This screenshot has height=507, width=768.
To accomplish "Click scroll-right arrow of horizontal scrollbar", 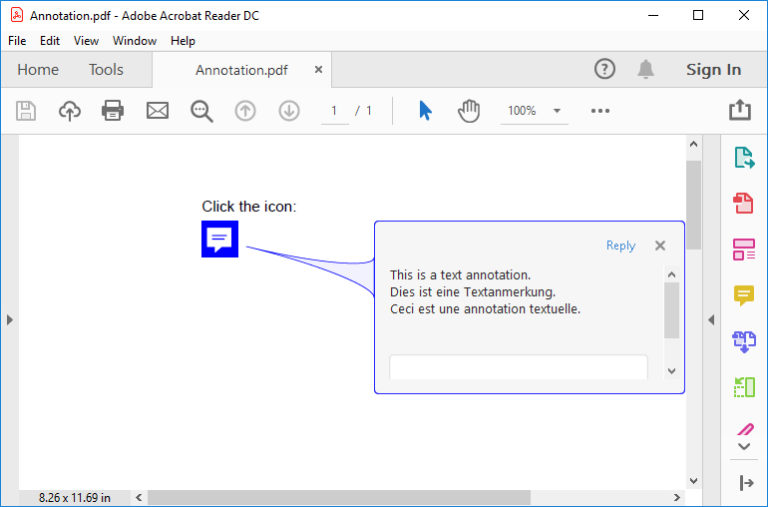I will click(677, 498).
